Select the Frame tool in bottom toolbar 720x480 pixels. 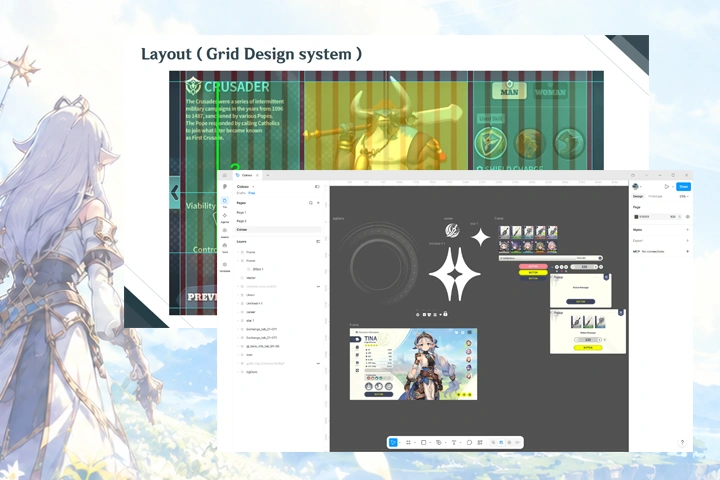coord(408,442)
